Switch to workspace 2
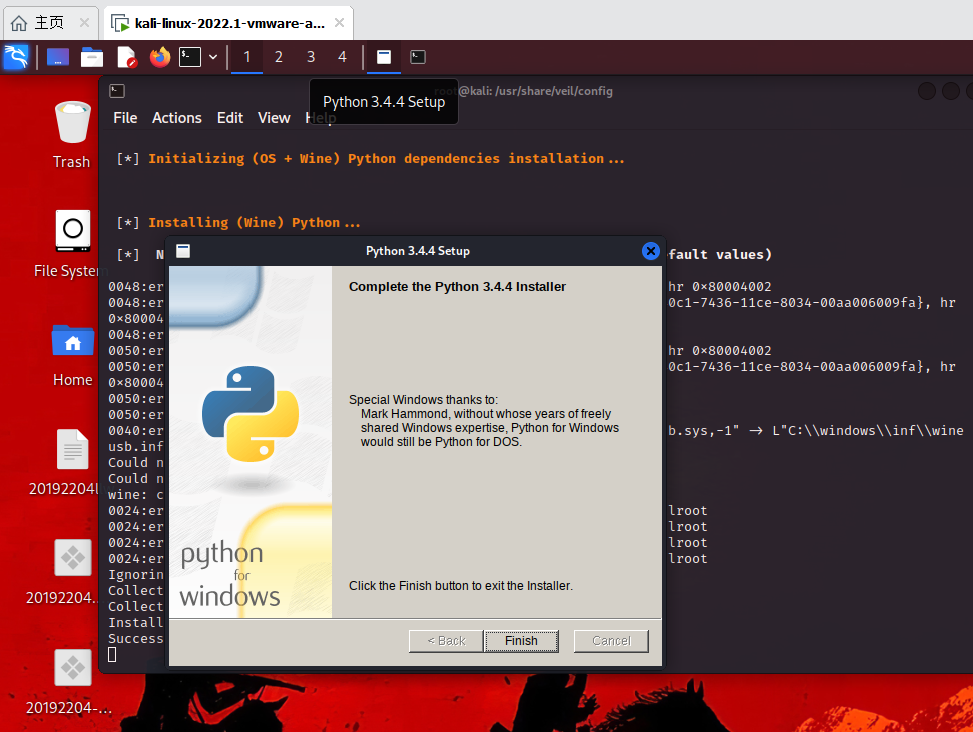This screenshot has height=732, width=973. (x=279, y=57)
